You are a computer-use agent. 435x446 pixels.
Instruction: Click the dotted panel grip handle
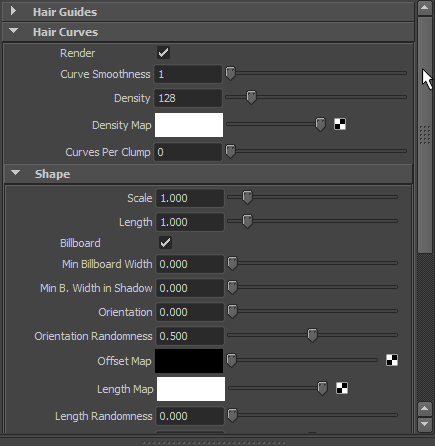213,443
